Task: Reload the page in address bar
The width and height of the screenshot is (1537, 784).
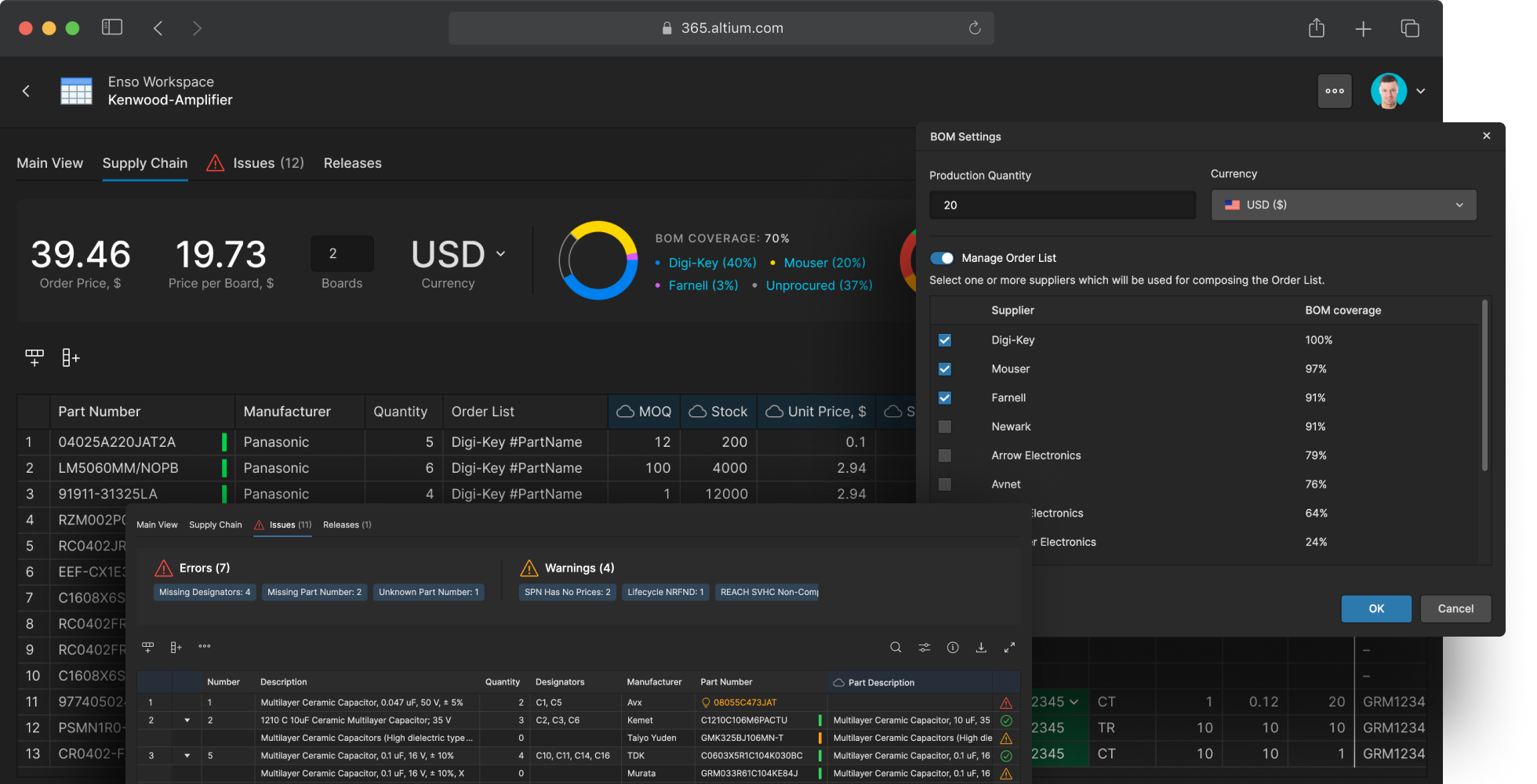Action: point(975,28)
